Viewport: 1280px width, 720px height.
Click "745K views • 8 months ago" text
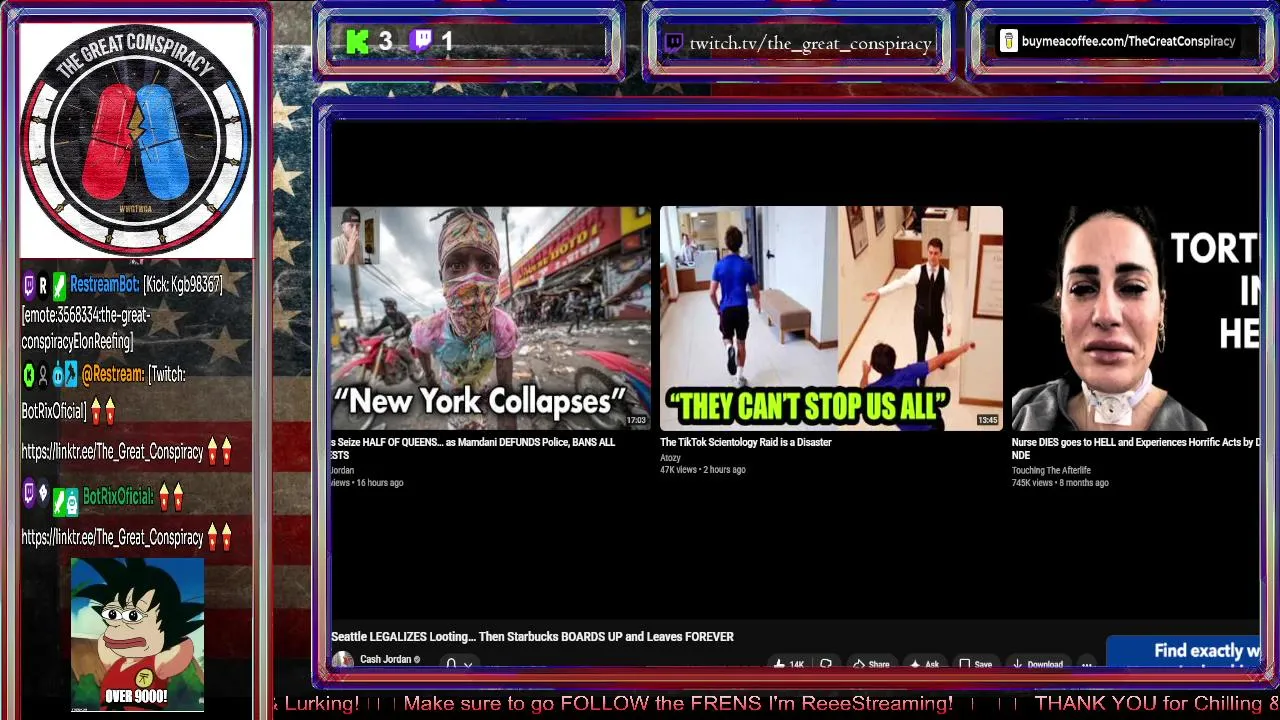click(1060, 483)
